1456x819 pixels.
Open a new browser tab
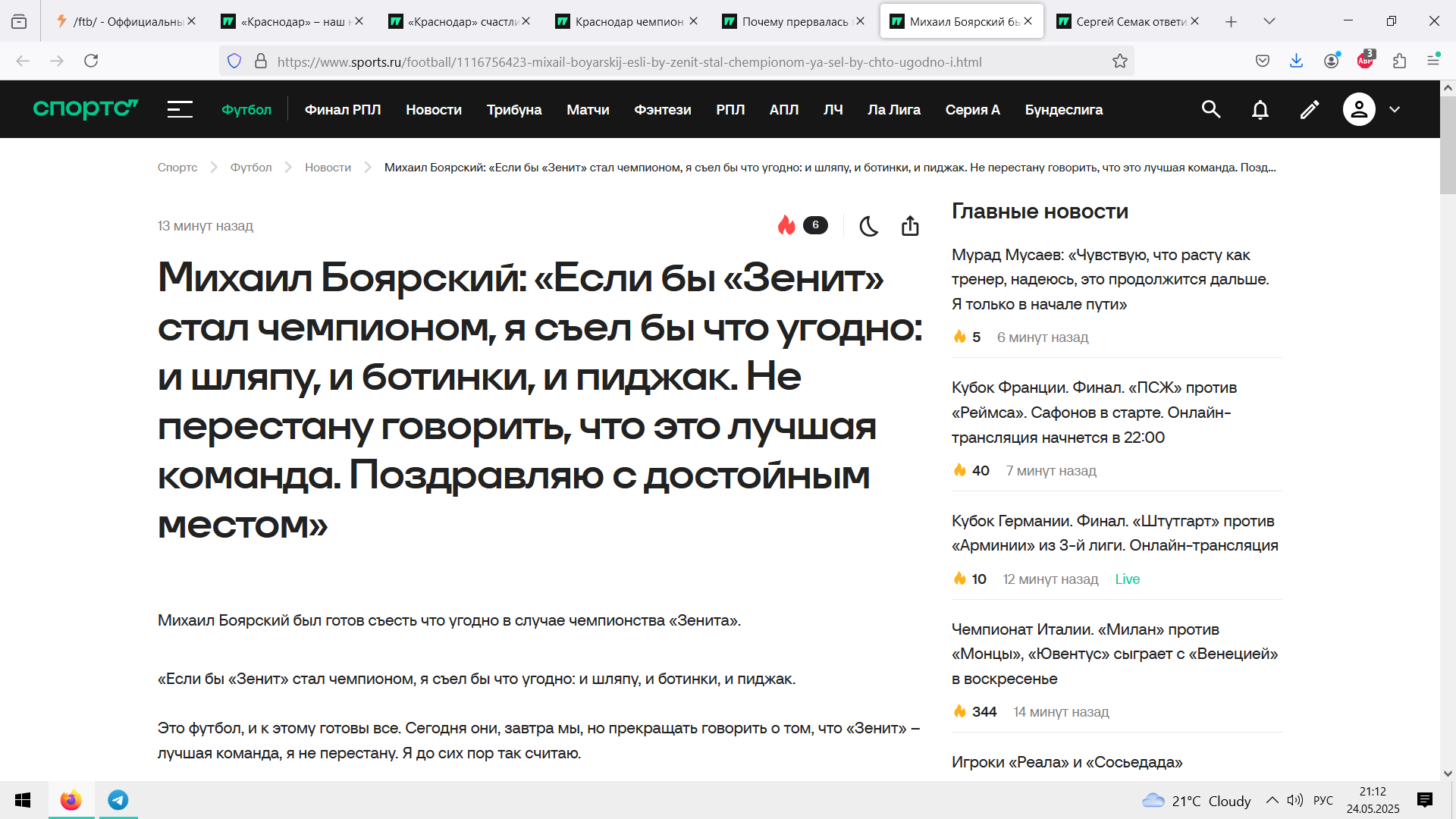click(1232, 21)
